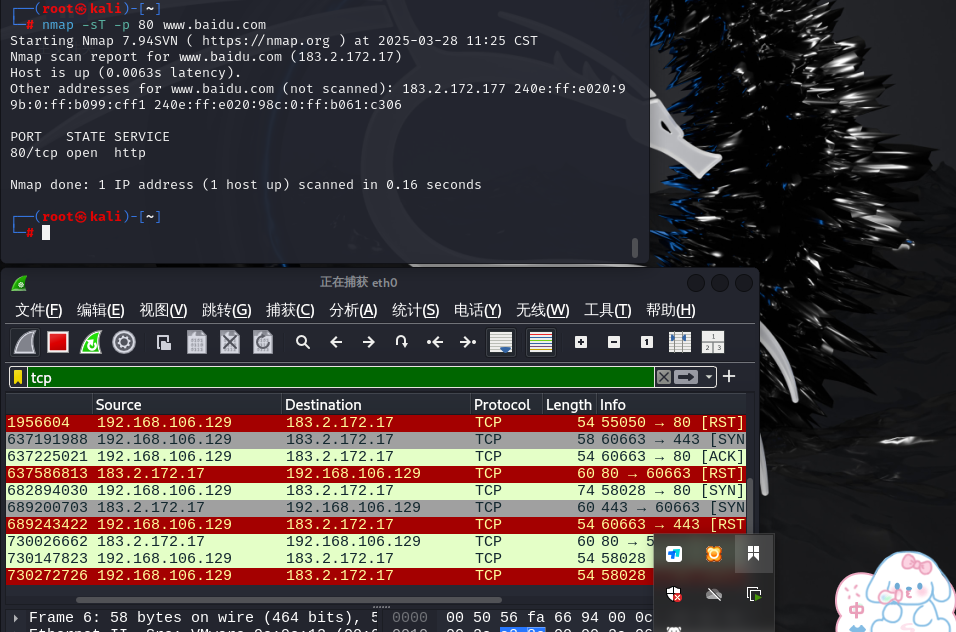956x632 pixels.
Task: Open filter bookmarks yellow icon
Action: pos(18,378)
